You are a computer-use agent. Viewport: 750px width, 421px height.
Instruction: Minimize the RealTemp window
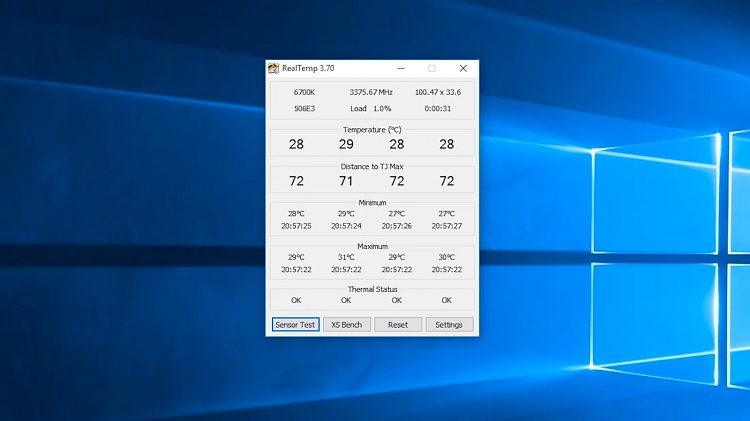click(x=401, y=68)
